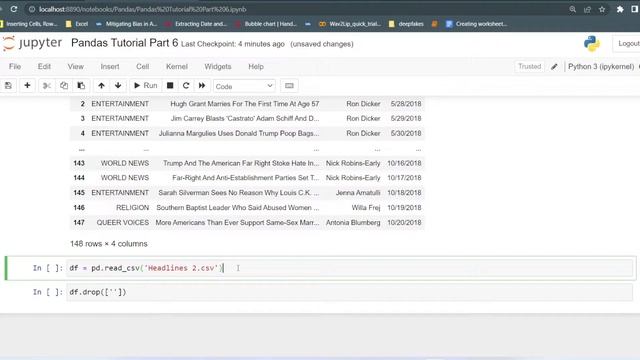Click the QUEER VOICES category cell
Viewport: 640px width, 360px height.
[122, 223]
